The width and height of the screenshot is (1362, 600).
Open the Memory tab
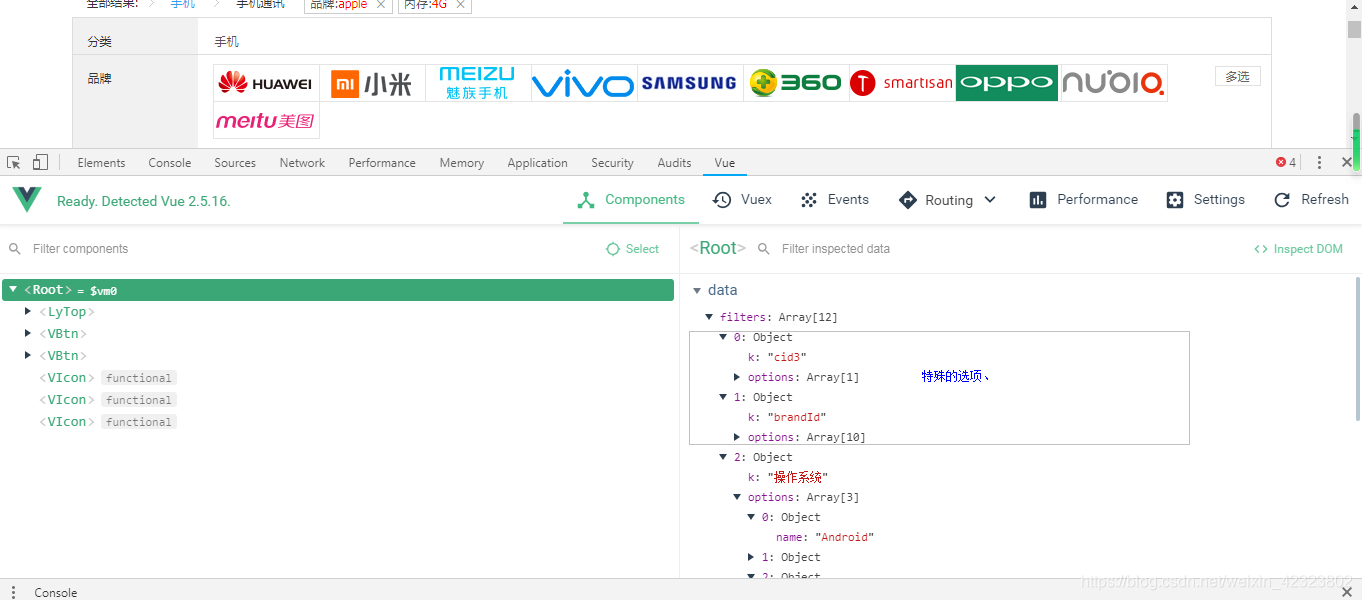coord(461,163)
